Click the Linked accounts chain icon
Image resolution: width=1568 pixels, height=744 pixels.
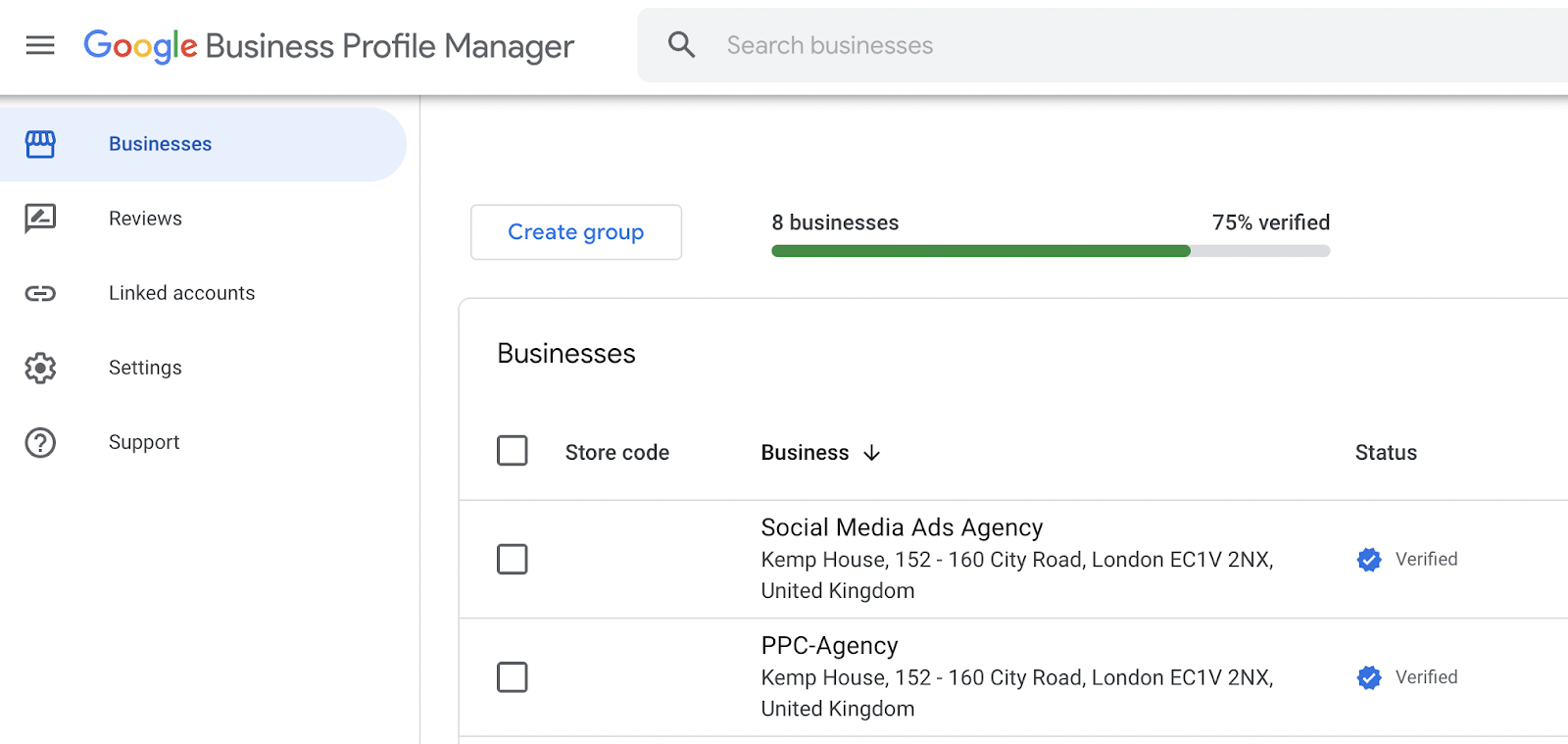coord(40,293)
